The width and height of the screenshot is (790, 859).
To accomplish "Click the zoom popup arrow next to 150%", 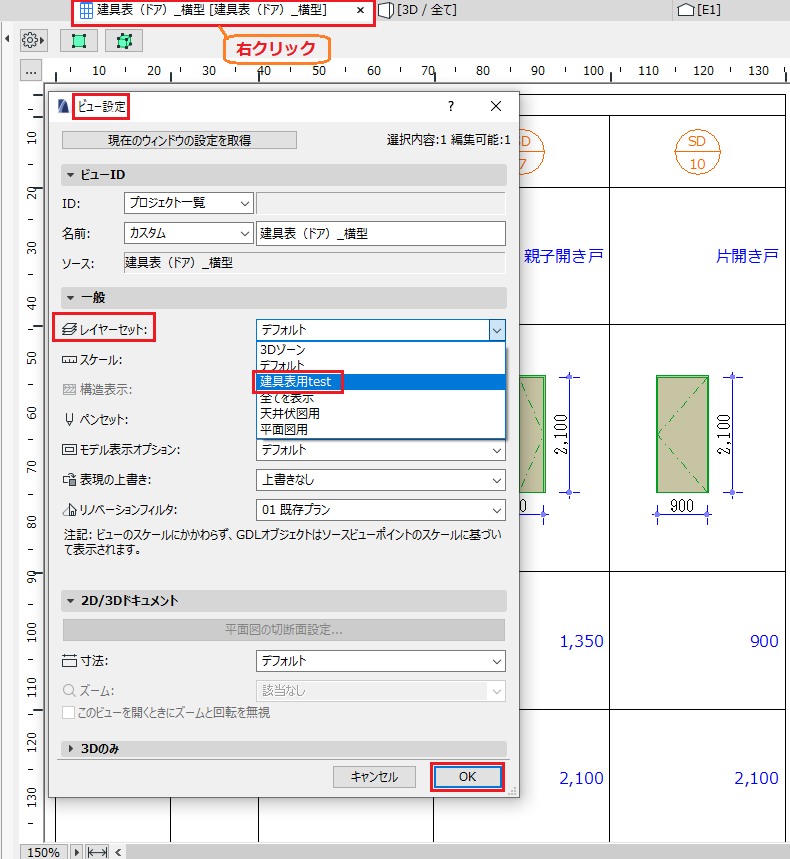I will pos(77,852).
